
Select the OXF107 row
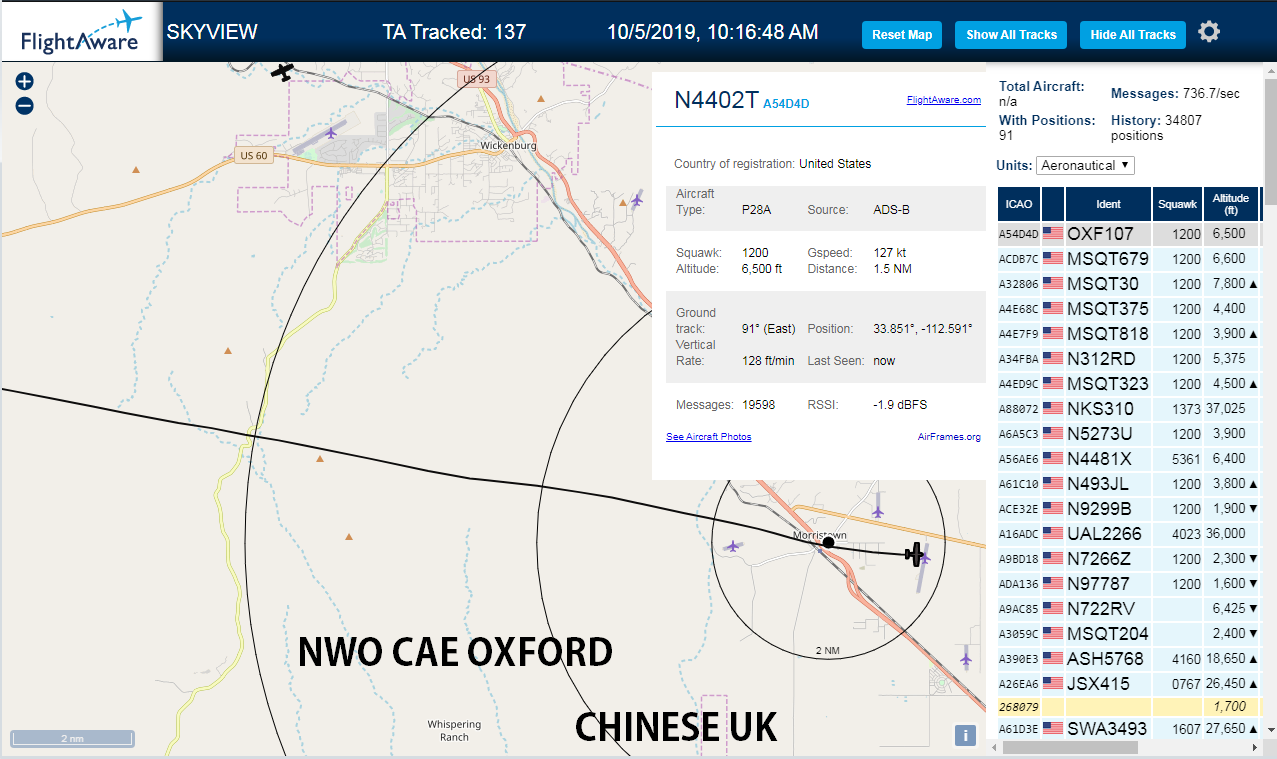[1128, 233]
